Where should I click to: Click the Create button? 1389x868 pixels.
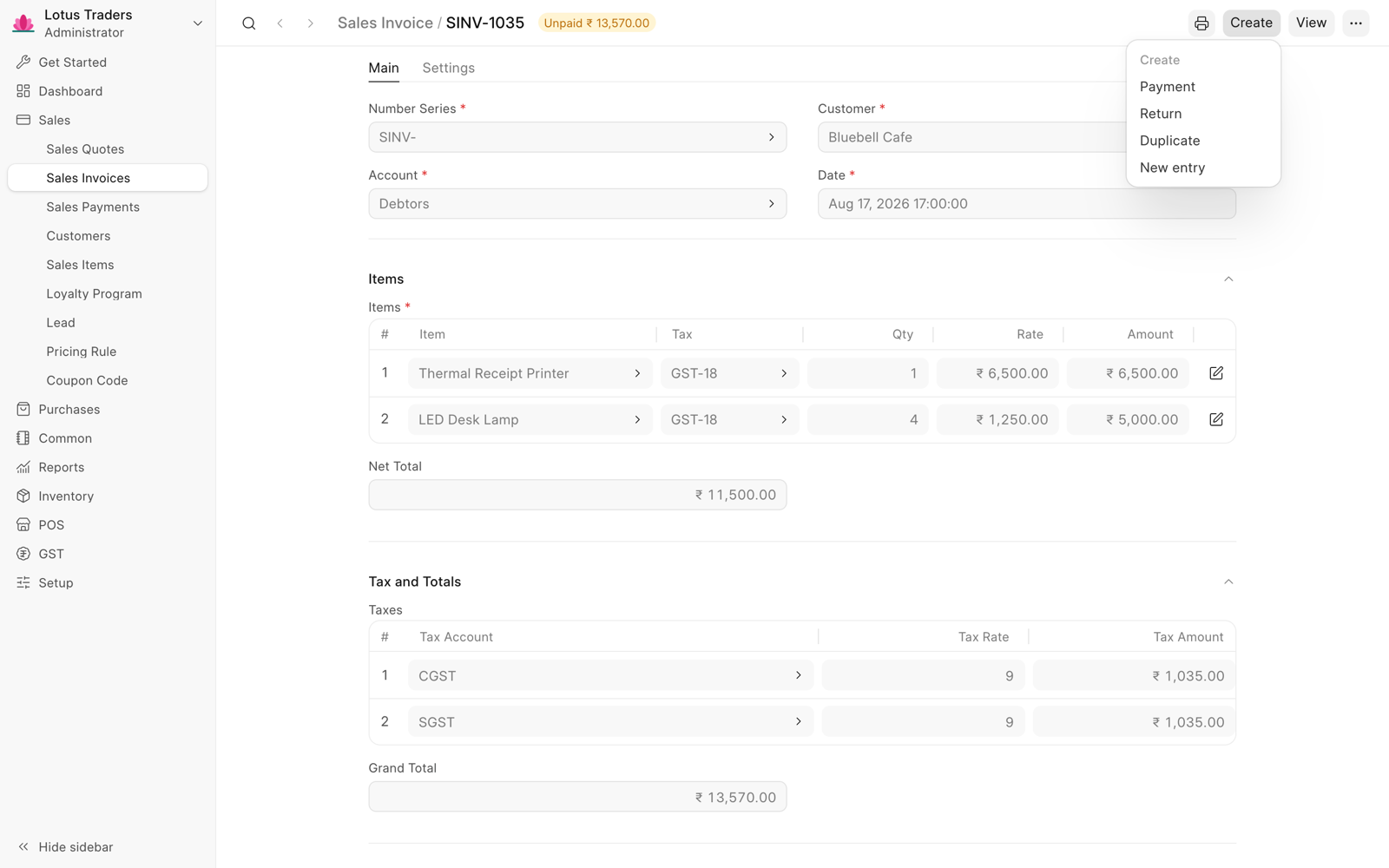(x=1251, y=23)
